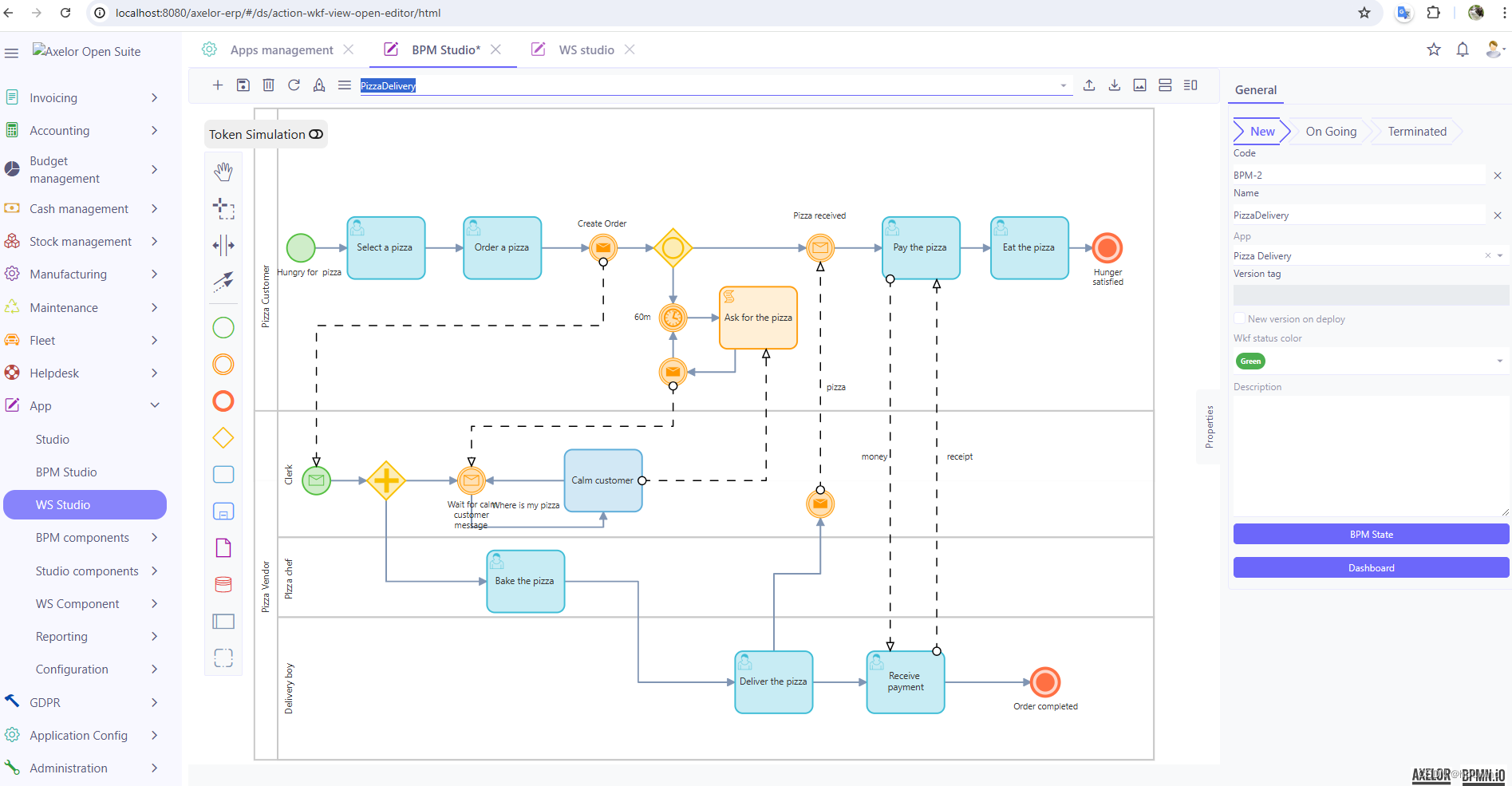1512x786 pixels.
Task: Pick the task rectangle from palette
Action: click(223, 475)
